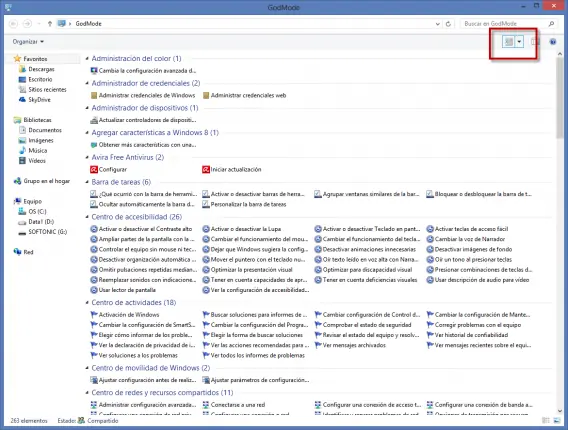Collapse Centro de redes y recursos compartidos
The width and height of the screenshot is (568, 430).
(87, 392)
